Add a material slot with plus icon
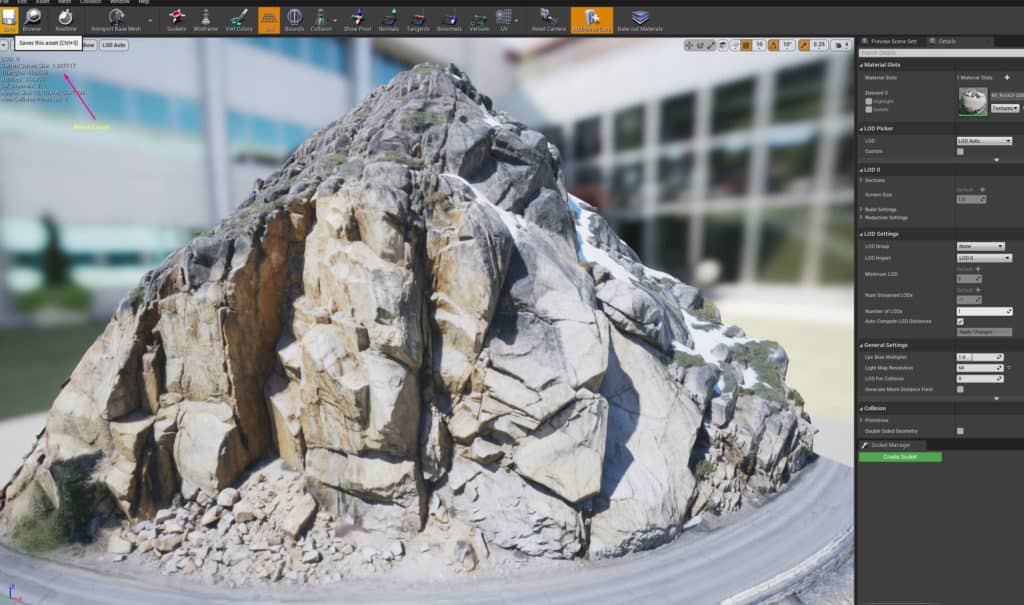 click(1007, 77)
